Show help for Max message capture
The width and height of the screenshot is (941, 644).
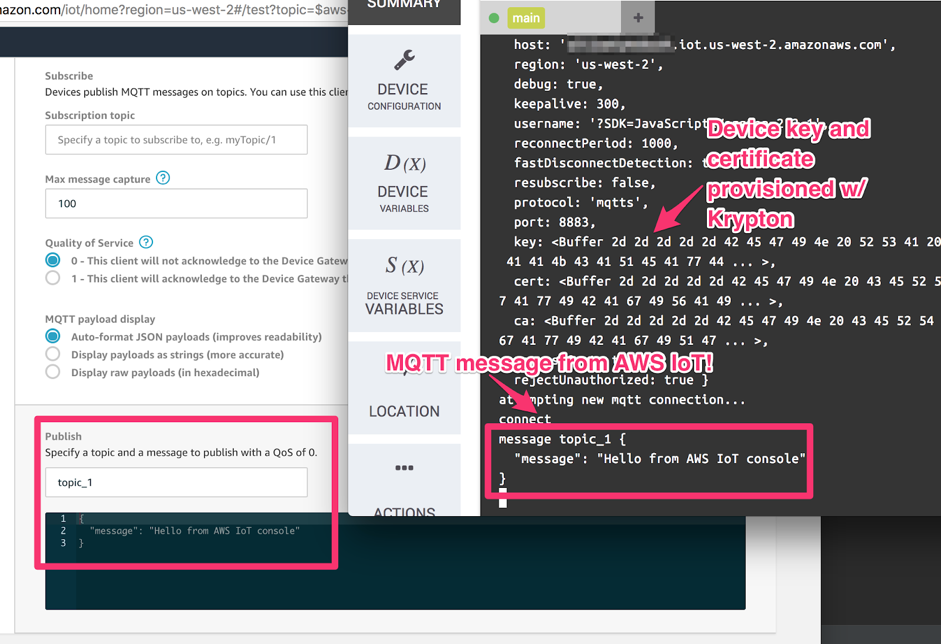[x=163, y=179]
